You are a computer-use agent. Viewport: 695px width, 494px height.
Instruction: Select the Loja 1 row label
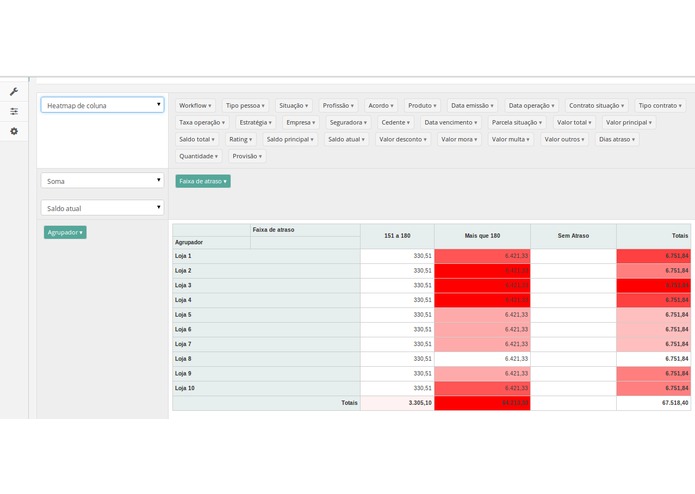[x=266, y=256]
